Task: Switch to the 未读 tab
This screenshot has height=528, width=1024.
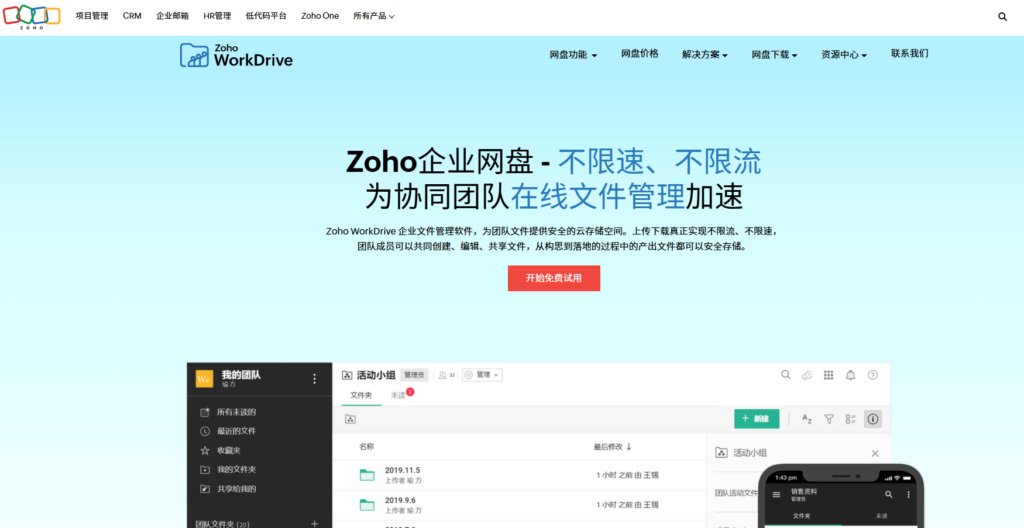Action: (399, 396)
